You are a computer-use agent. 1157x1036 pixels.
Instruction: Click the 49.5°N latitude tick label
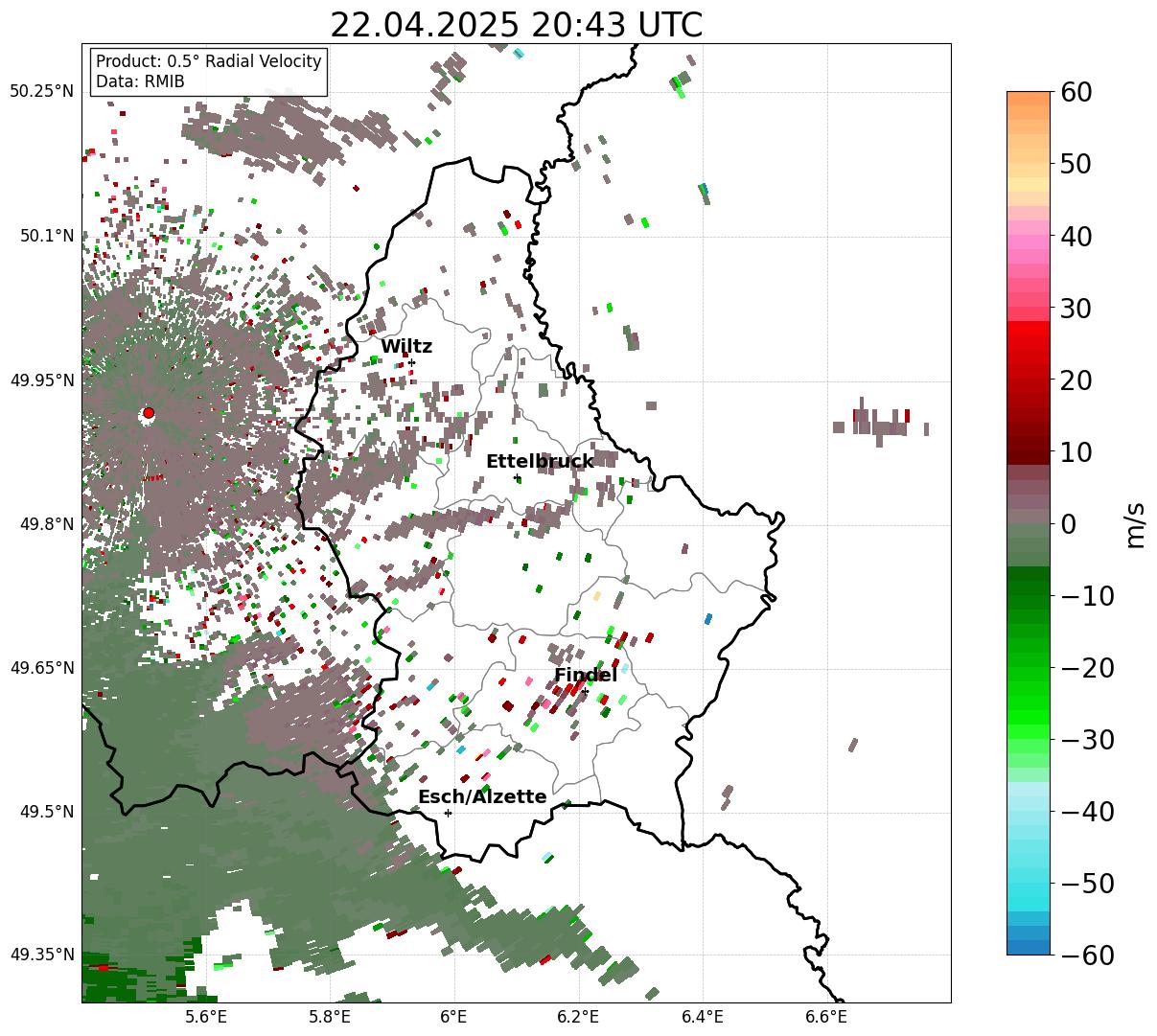click(46, 812)
